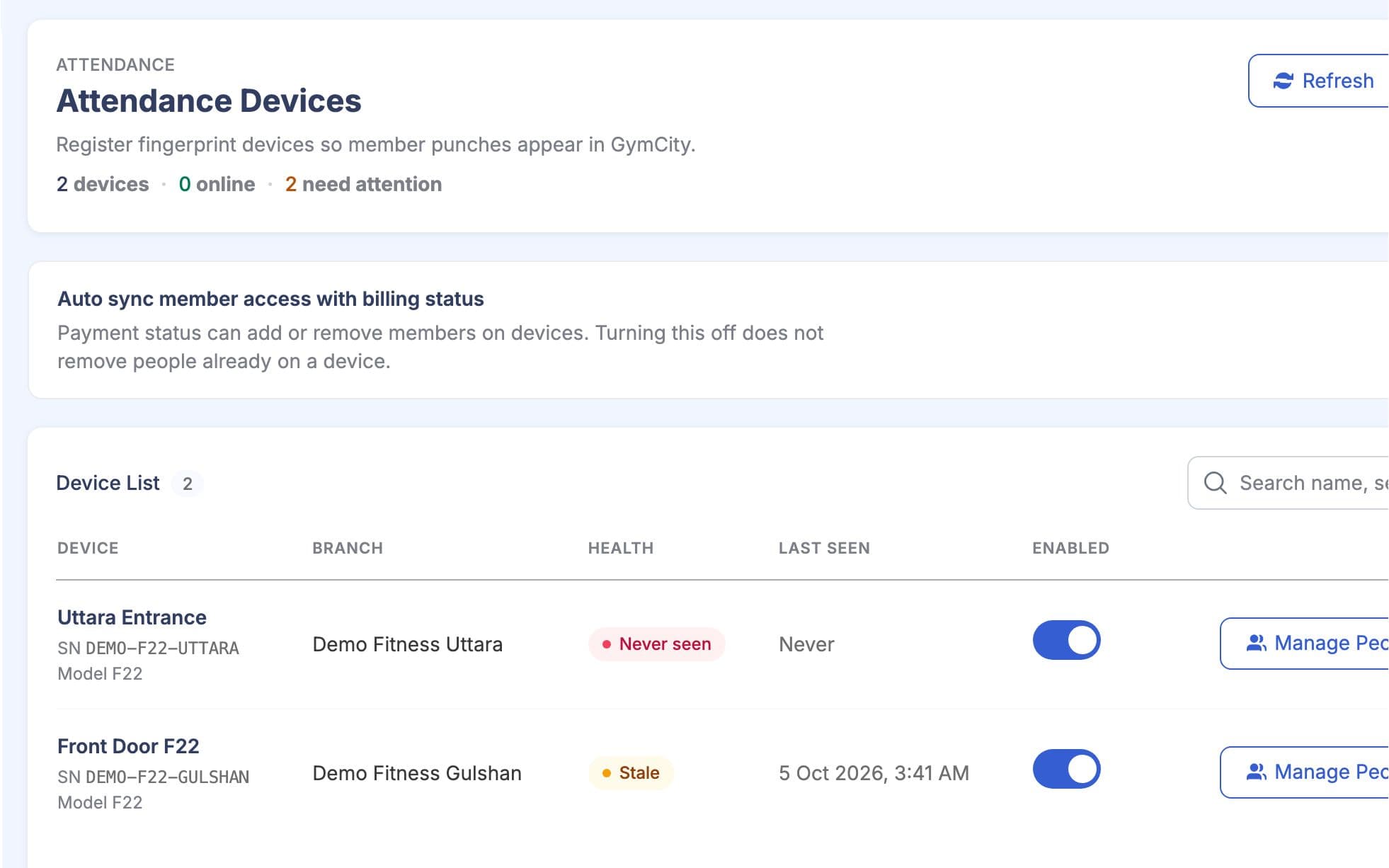This screenshot has height=868, width=1389.
Task: Select the Front Door F22 device name
Action: pyautogui.click(x=128, y=746)
